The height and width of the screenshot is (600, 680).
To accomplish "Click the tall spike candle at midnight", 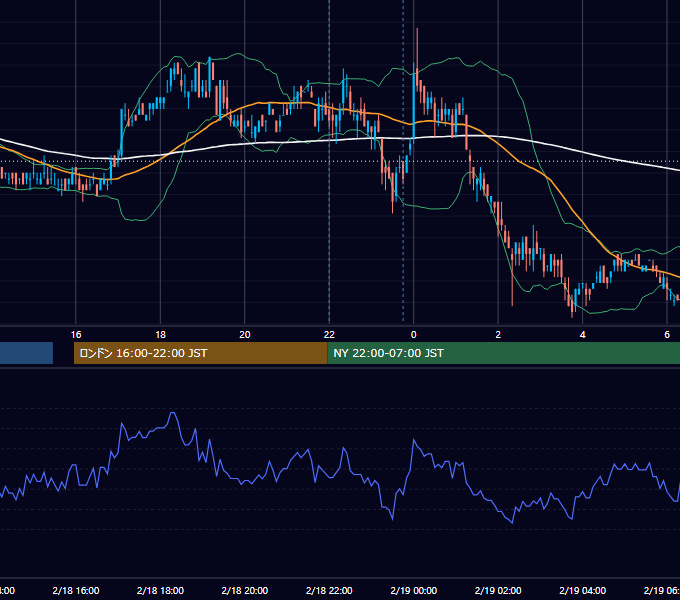I will click(x=417, y=61).
